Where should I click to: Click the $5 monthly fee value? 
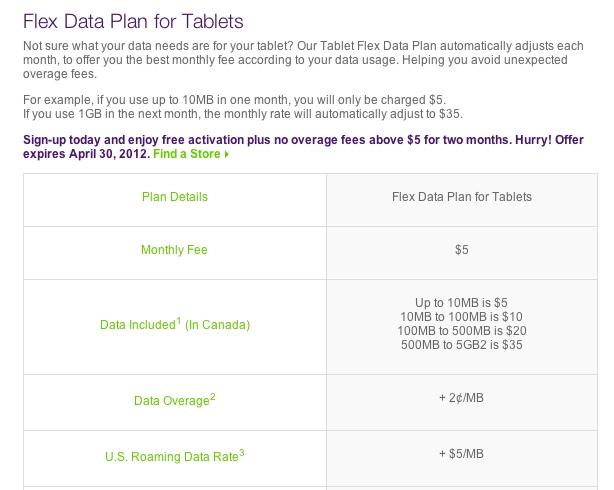pyautogui.click(x=462, y=250)
